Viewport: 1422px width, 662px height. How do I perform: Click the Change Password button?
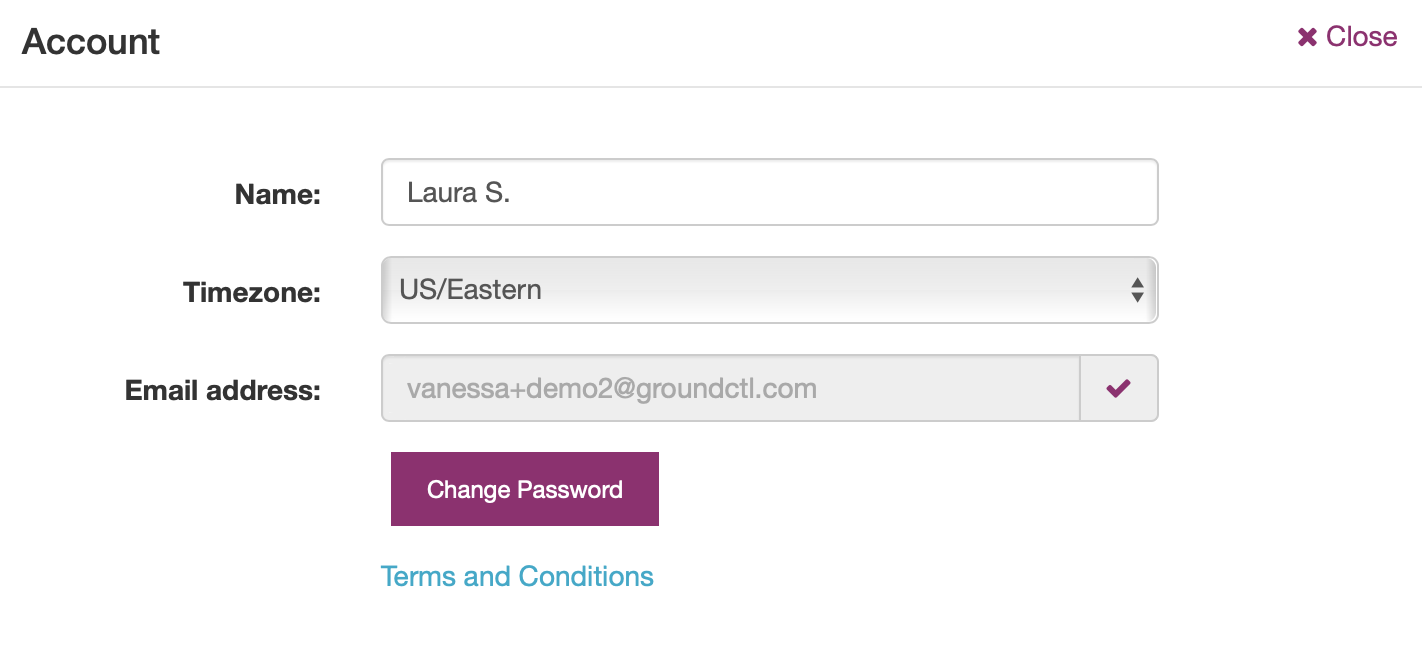(525, 489)
